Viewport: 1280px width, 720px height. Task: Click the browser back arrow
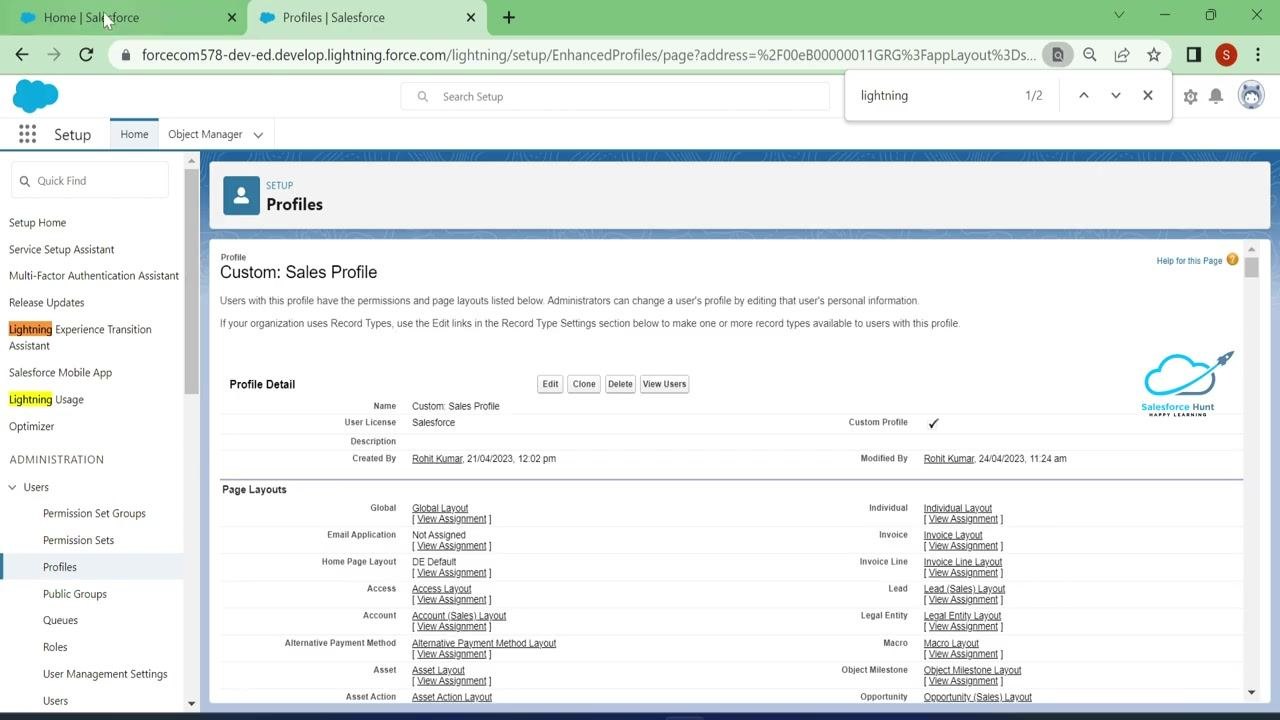click(x=22, y=55)
